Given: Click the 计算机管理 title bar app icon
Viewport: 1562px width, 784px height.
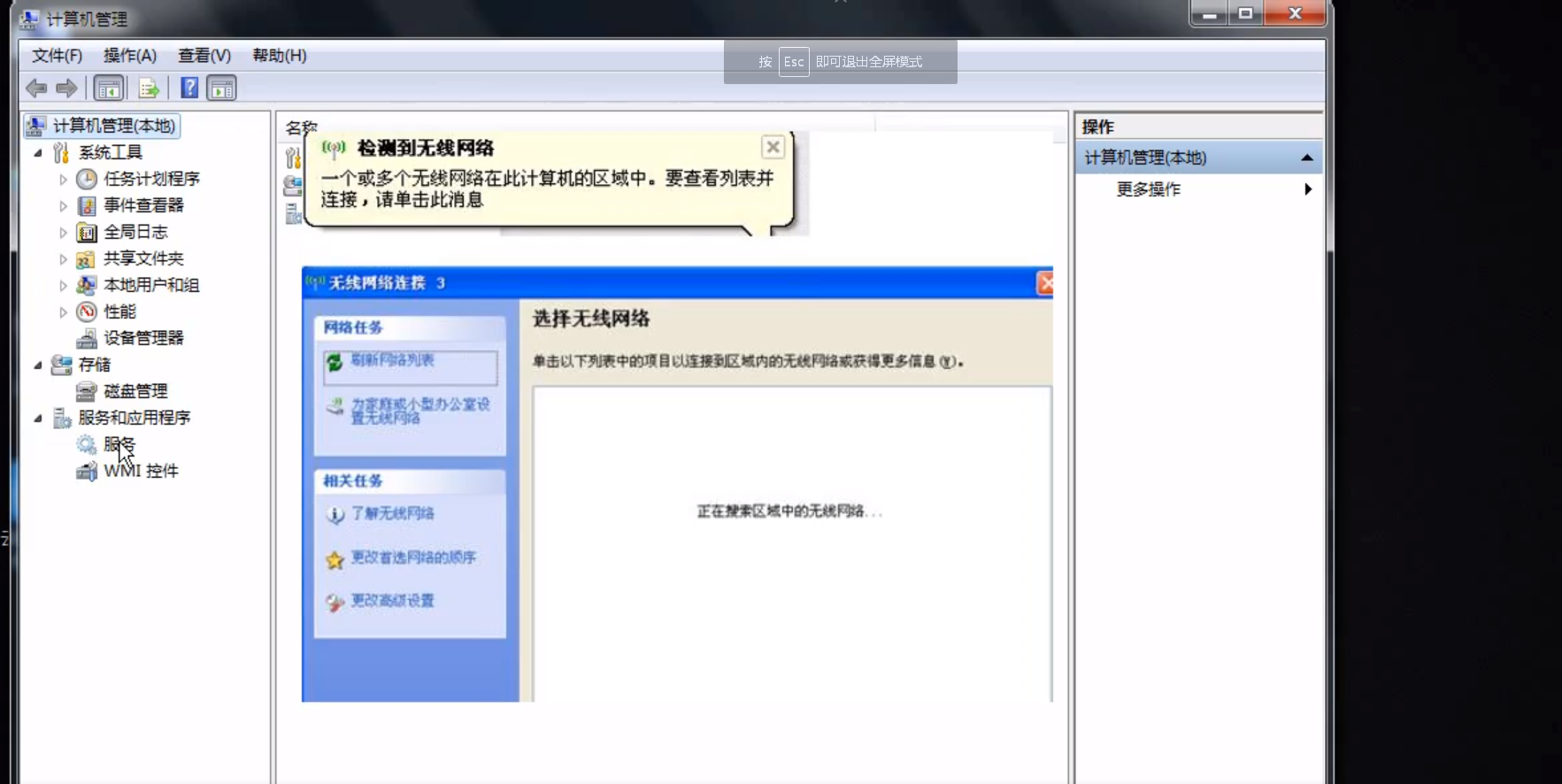Looking at the screenshot, I should point(30,19).
